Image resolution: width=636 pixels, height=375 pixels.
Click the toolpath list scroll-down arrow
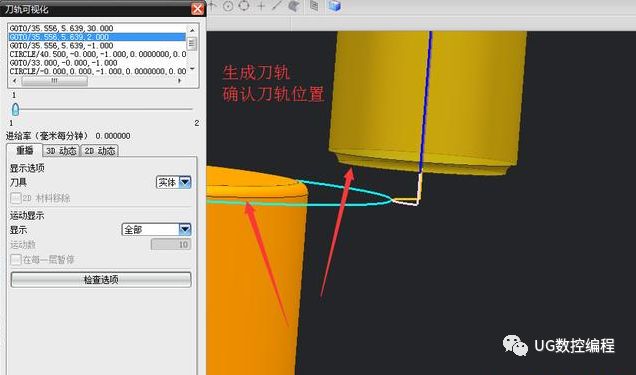pos(192,69)
